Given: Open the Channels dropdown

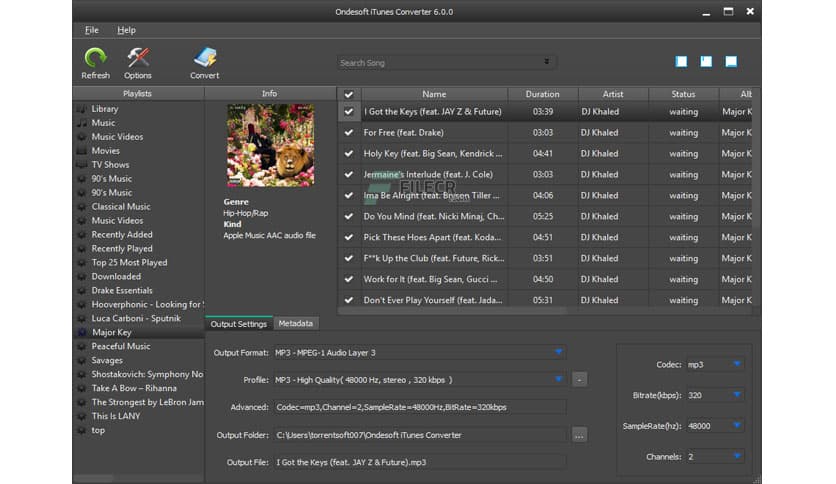Looking at the screenshot, I should point(737,456).
